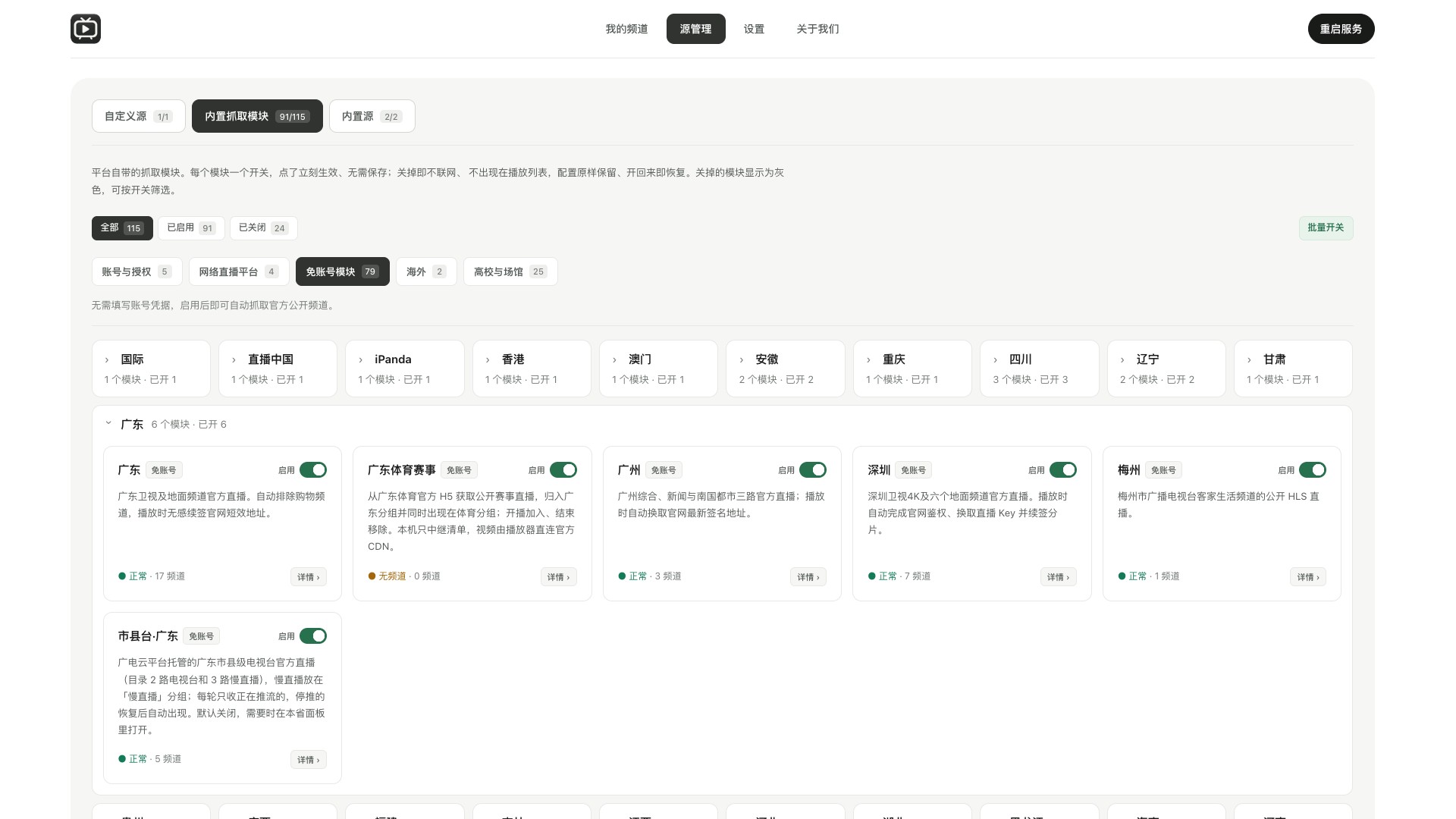Select the 高校与场馆 category
Screen dimensions: 1456x819
coord(510,271)
